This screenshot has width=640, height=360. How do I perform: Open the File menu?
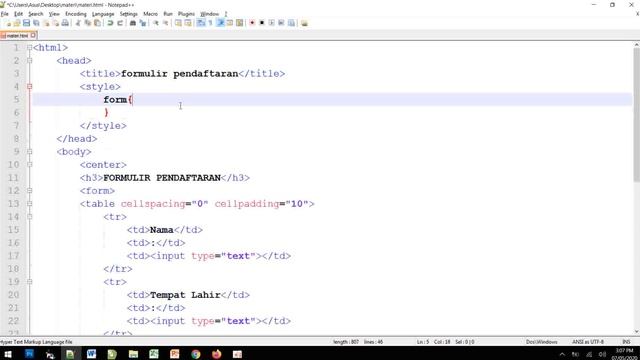tap(5, 14)
